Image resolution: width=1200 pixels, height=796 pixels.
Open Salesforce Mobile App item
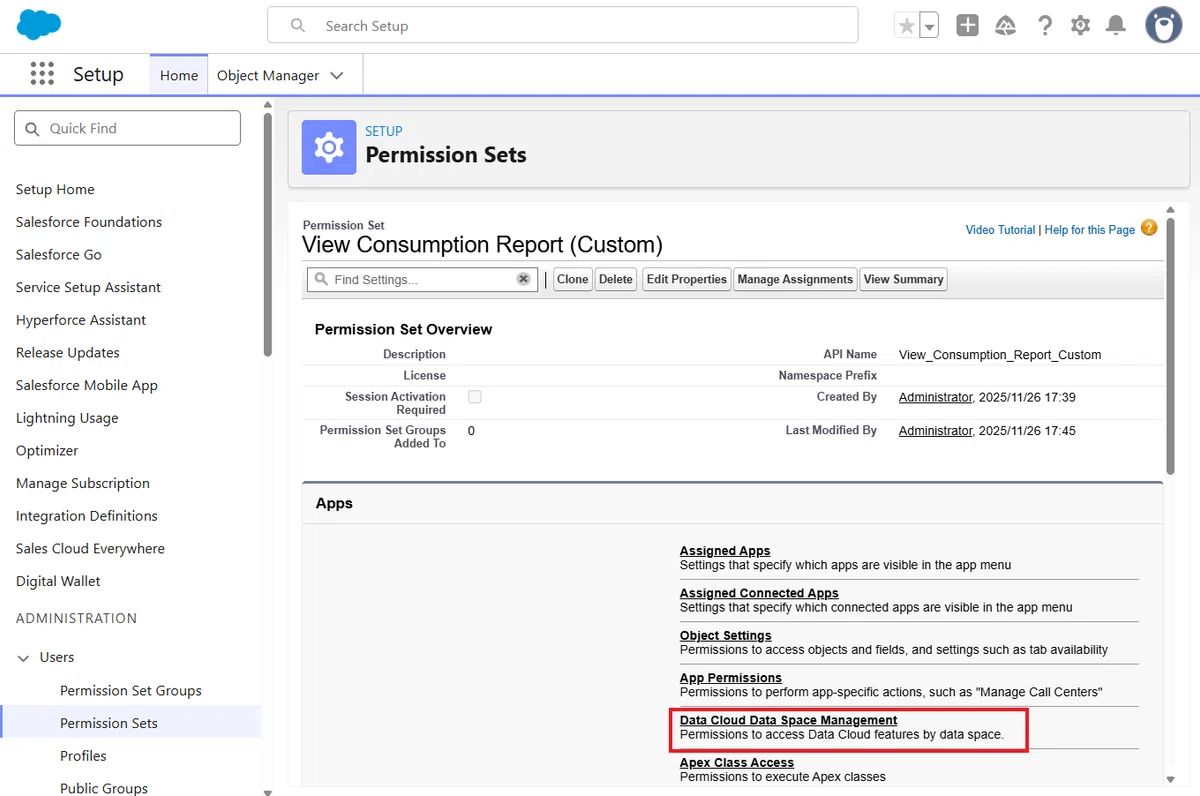[x=87, y=385]
